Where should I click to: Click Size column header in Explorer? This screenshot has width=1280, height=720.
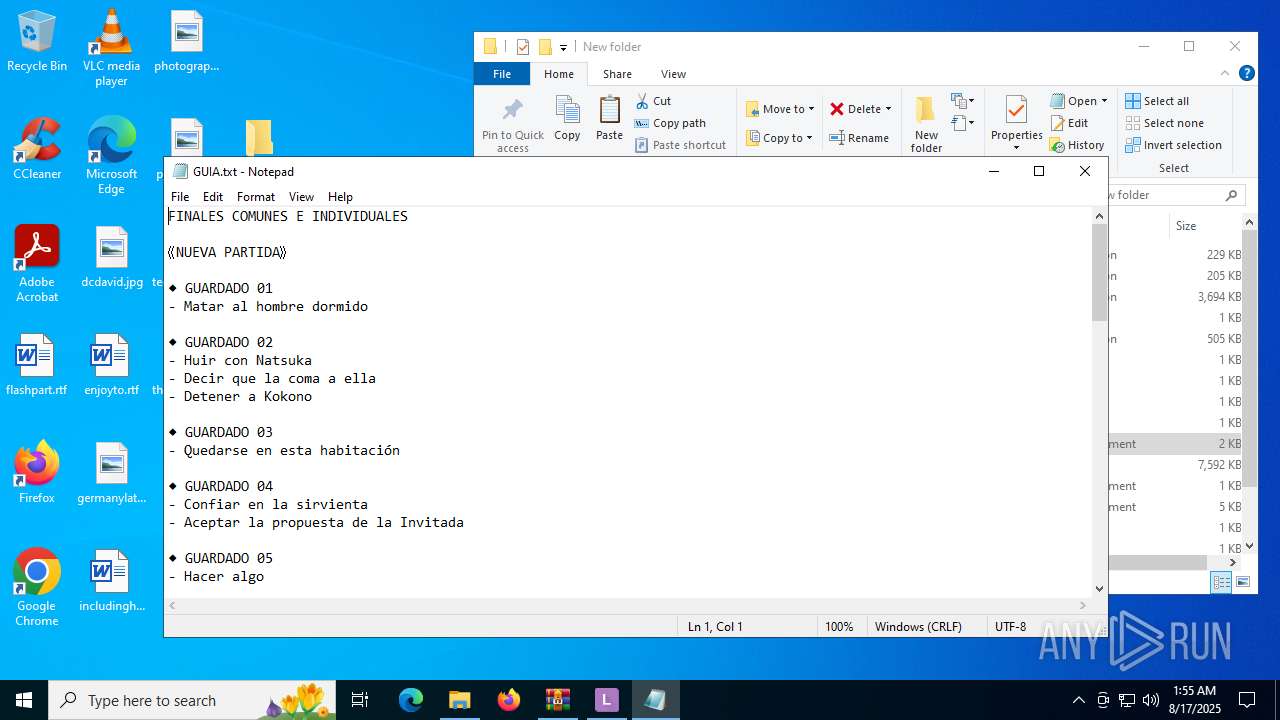click(1203, 226)
